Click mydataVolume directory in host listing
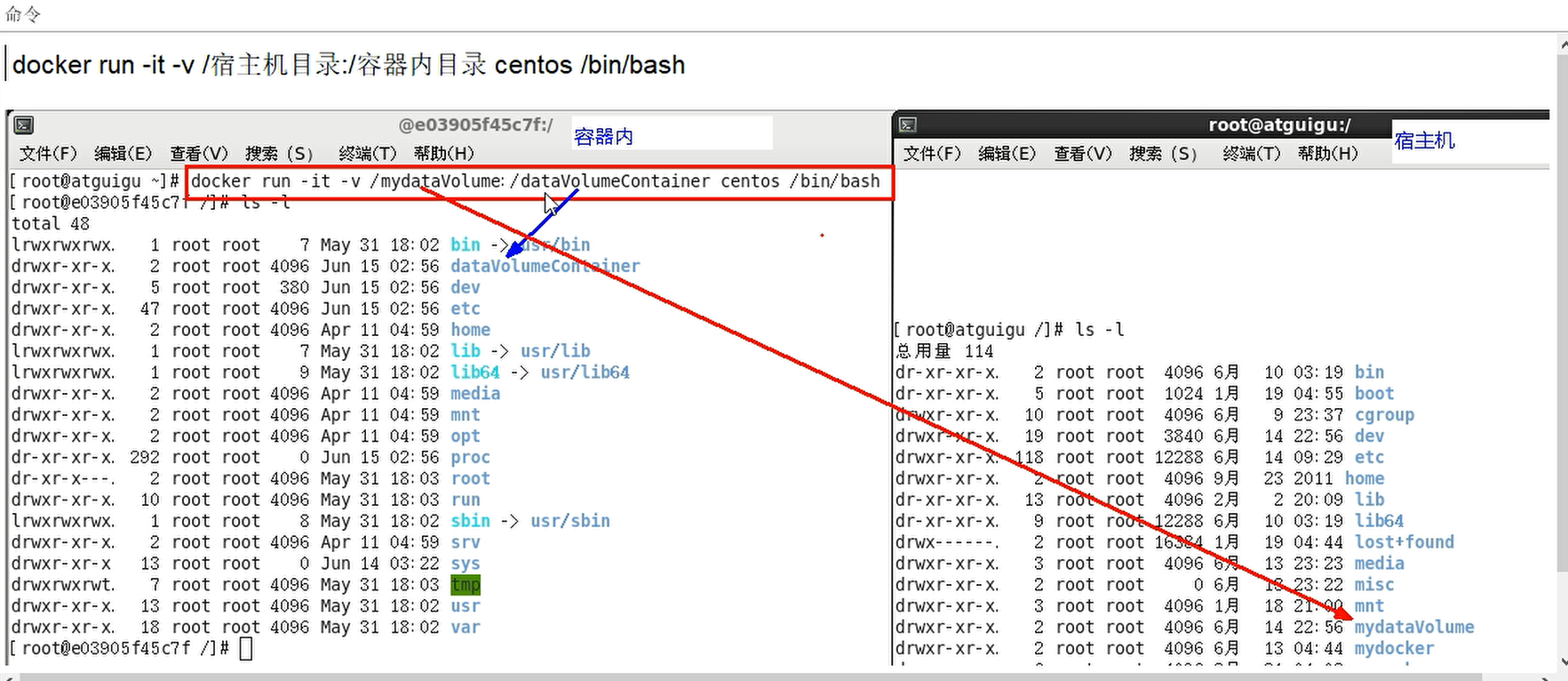Image resolution: width=1568 pixels, height=681 pixels. [x=1414, y=628]
